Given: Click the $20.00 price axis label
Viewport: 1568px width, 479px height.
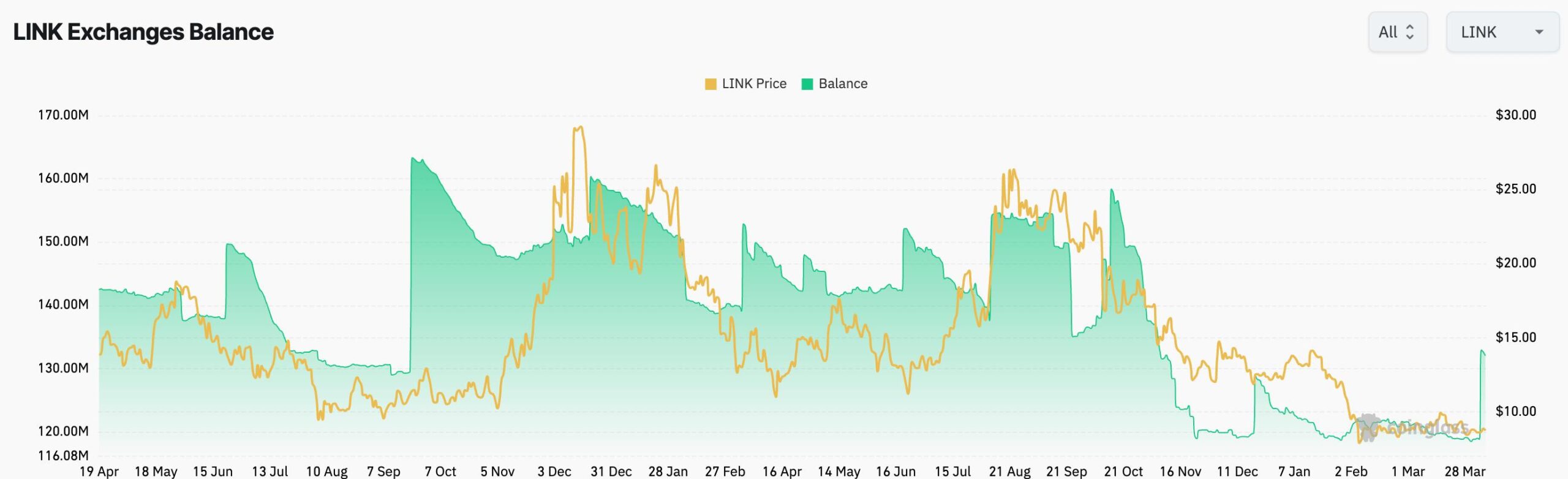Looking at the screenshot, I should coord(1516,263).
